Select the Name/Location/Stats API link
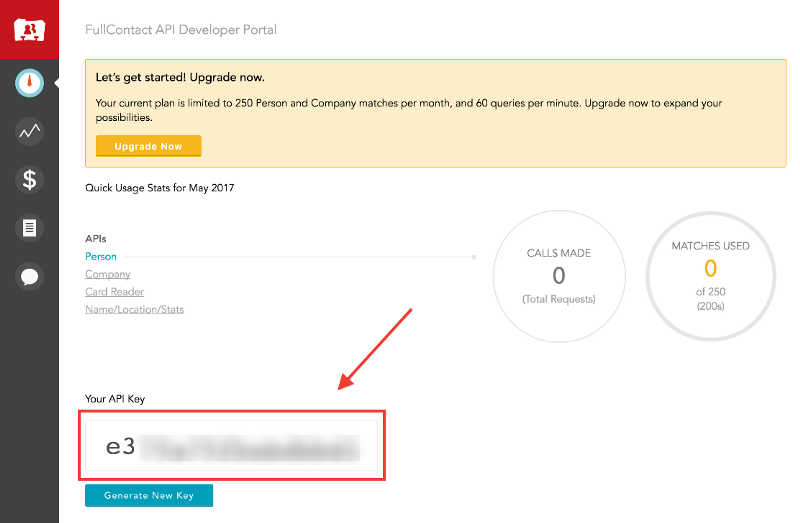The image size is (800, 523). tap(134, 309)
